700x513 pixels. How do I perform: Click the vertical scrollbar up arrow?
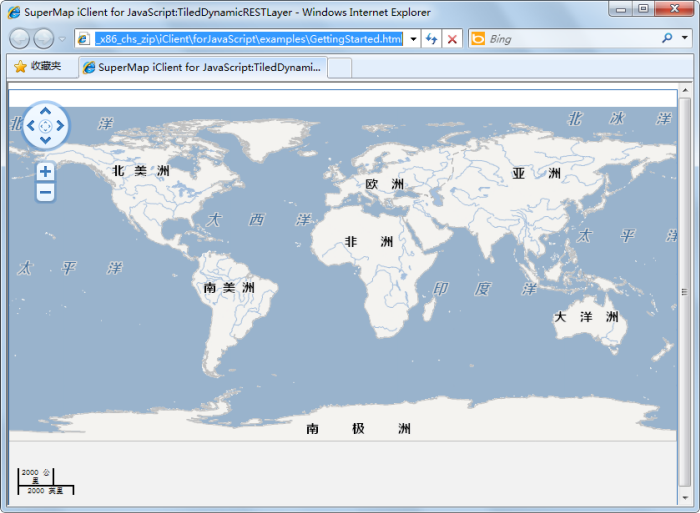pos(685,92)
